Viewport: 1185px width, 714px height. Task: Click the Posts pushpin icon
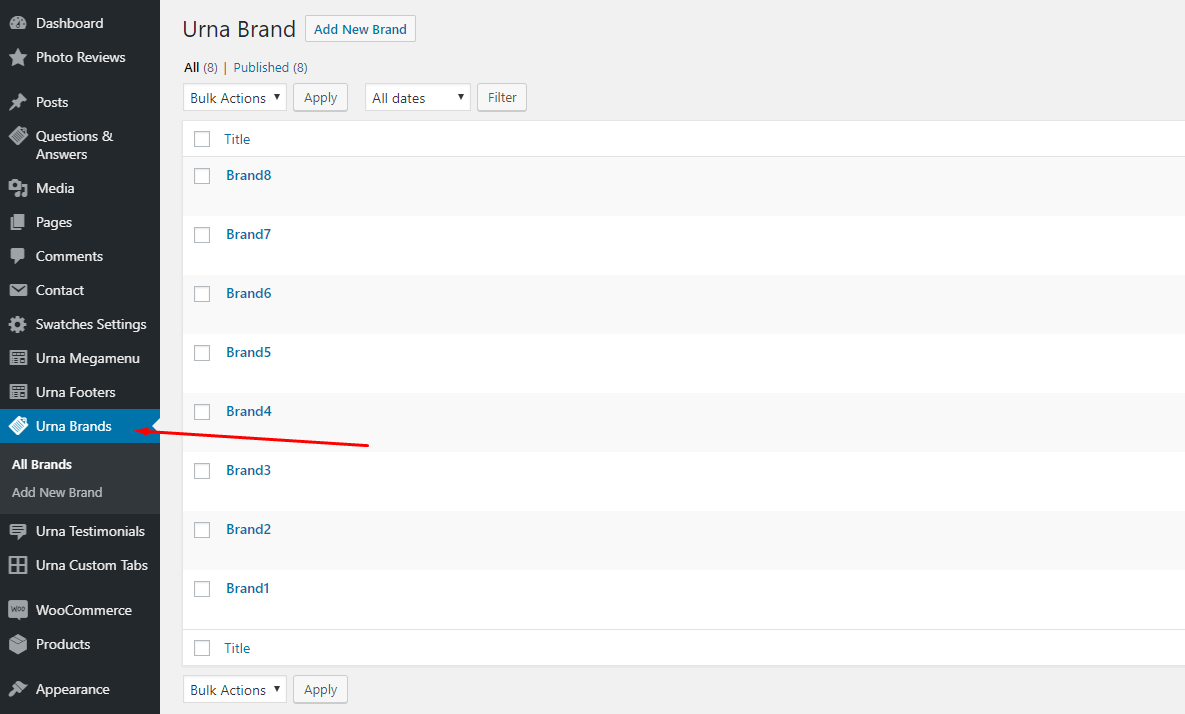pyautogui.click(x=18, y=102)
